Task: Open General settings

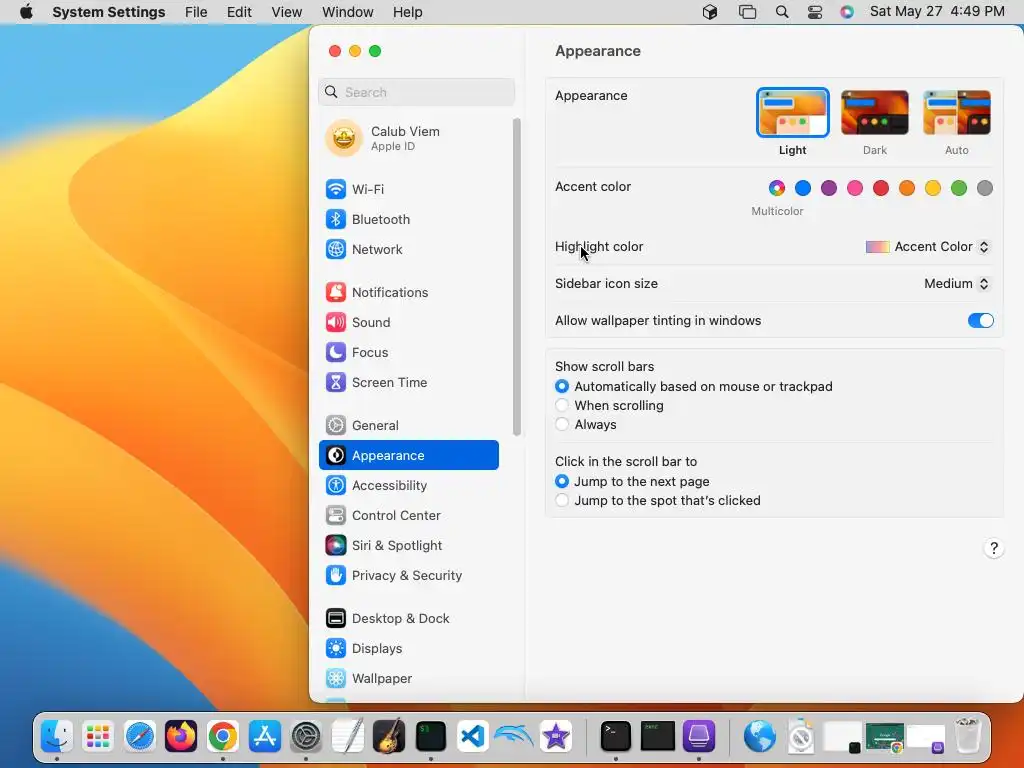Action: click(x=409, y=426)
